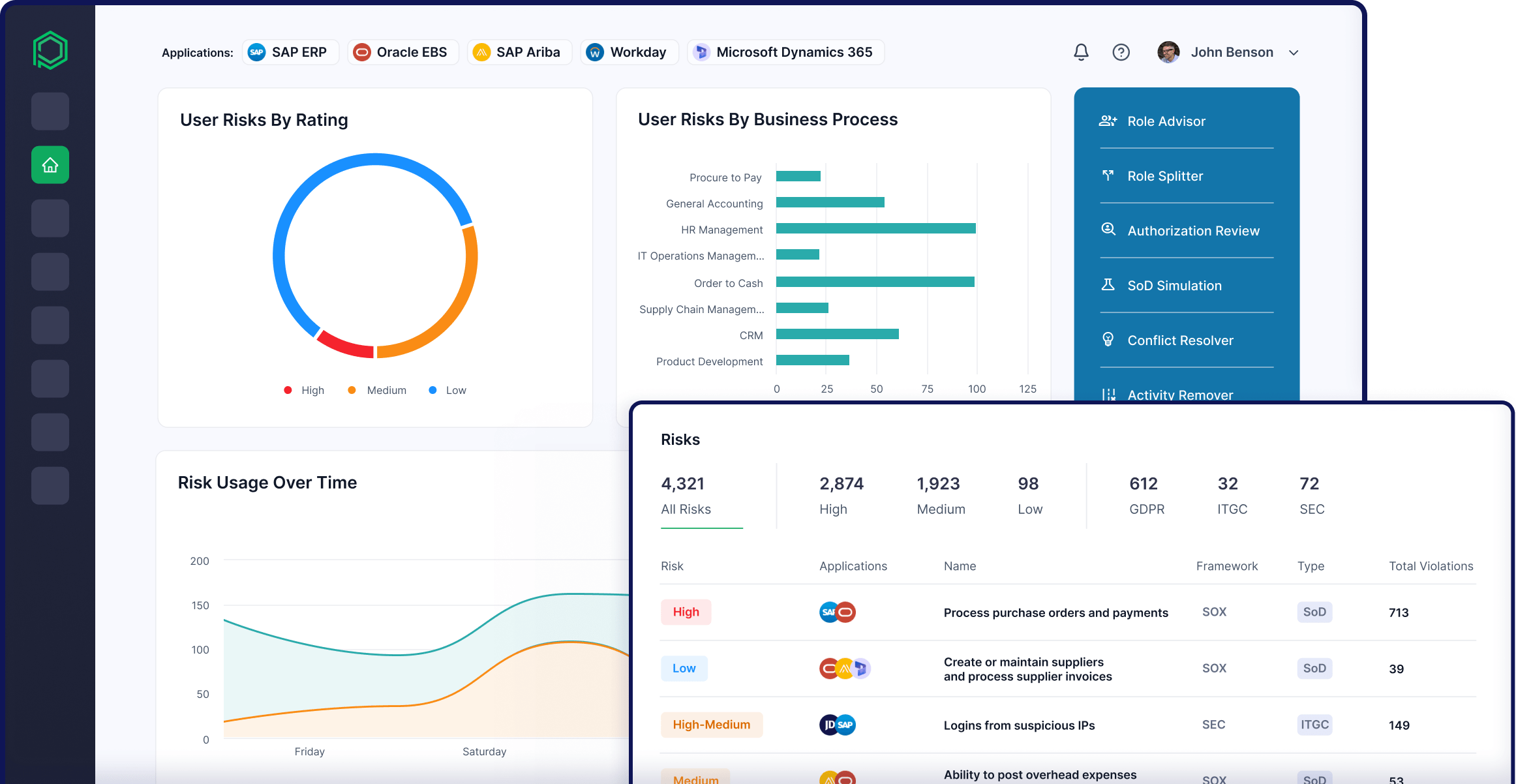Click the Authorization Review magnifier icon
Image resolution: width=1516 pixels, height=784 pixels.
click(1108, 230)
